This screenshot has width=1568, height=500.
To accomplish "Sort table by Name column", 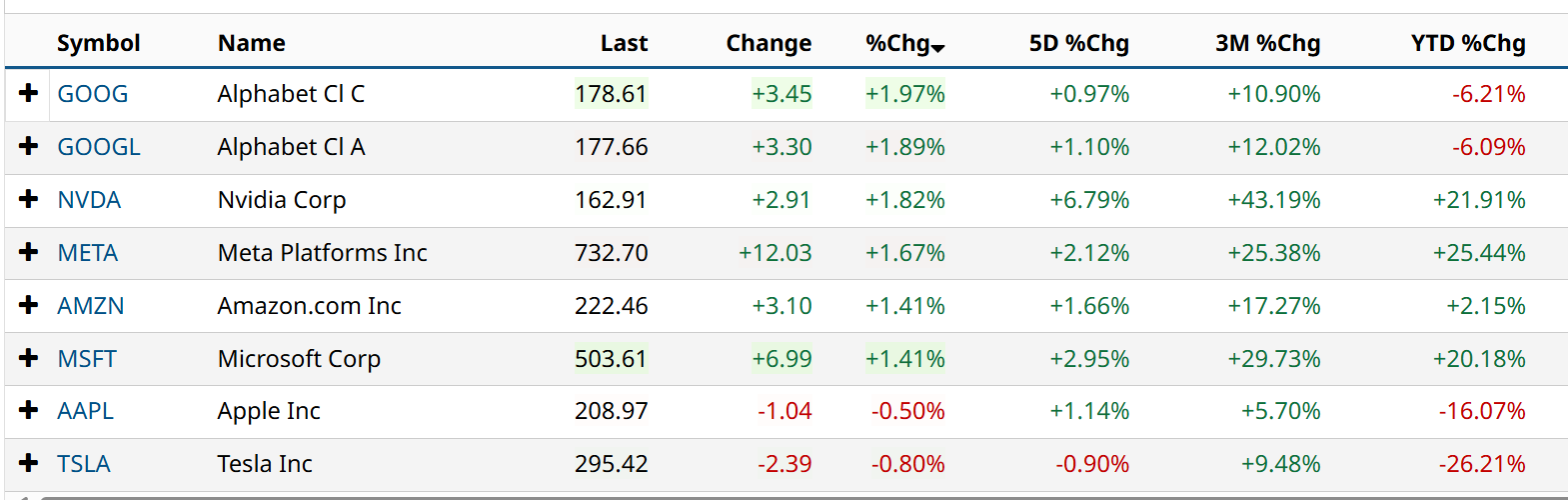I will 252,43.
